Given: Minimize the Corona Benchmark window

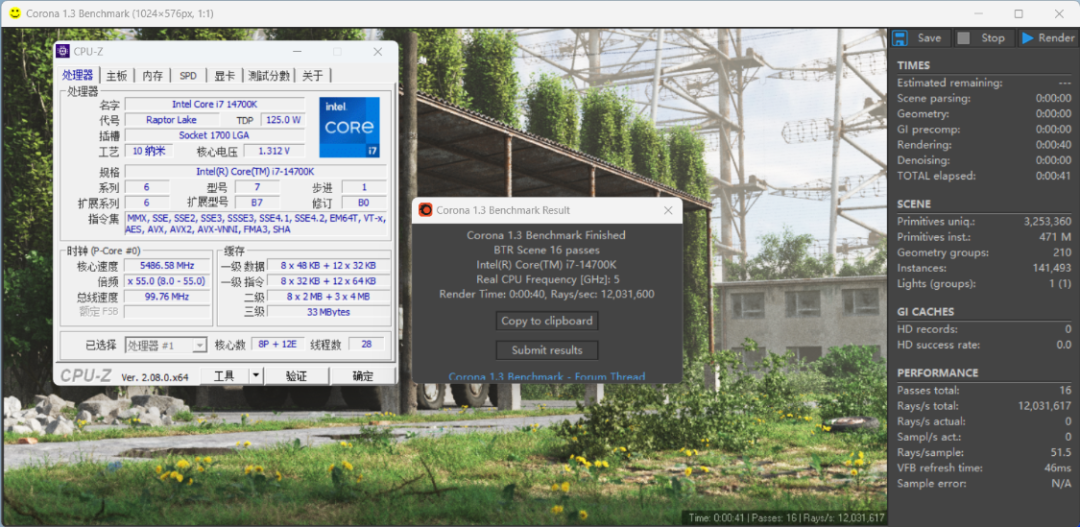Looking at the screenshot, I should tap(978, 14).
